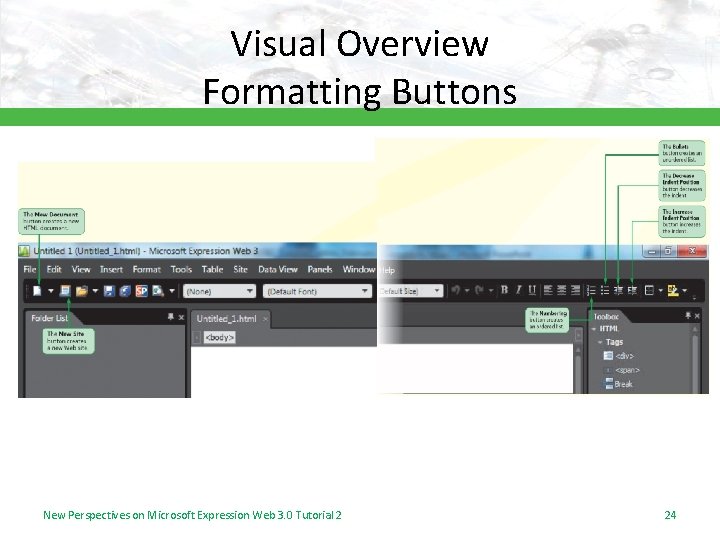Toggle Align Text Right

[x=575, y=290]
